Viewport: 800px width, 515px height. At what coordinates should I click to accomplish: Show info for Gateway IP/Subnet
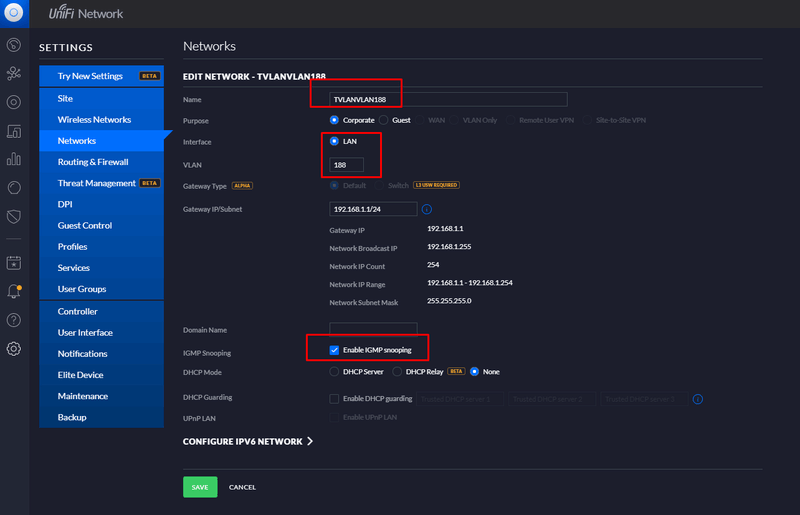click(427, 209)
